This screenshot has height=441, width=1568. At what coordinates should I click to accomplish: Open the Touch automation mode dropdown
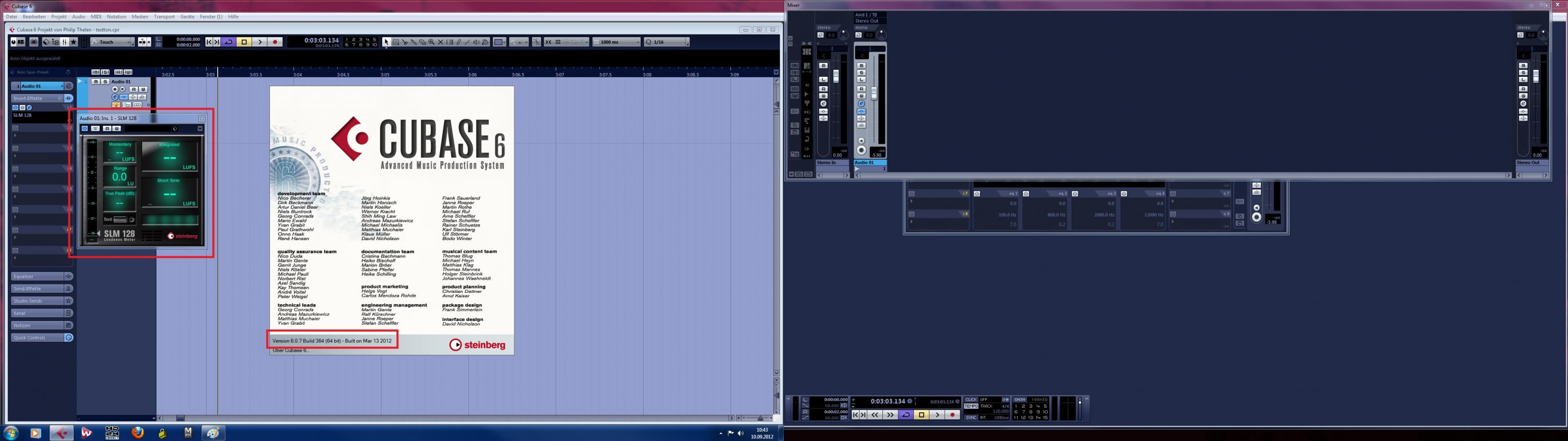pyautogui.click(x=113, y=42)
